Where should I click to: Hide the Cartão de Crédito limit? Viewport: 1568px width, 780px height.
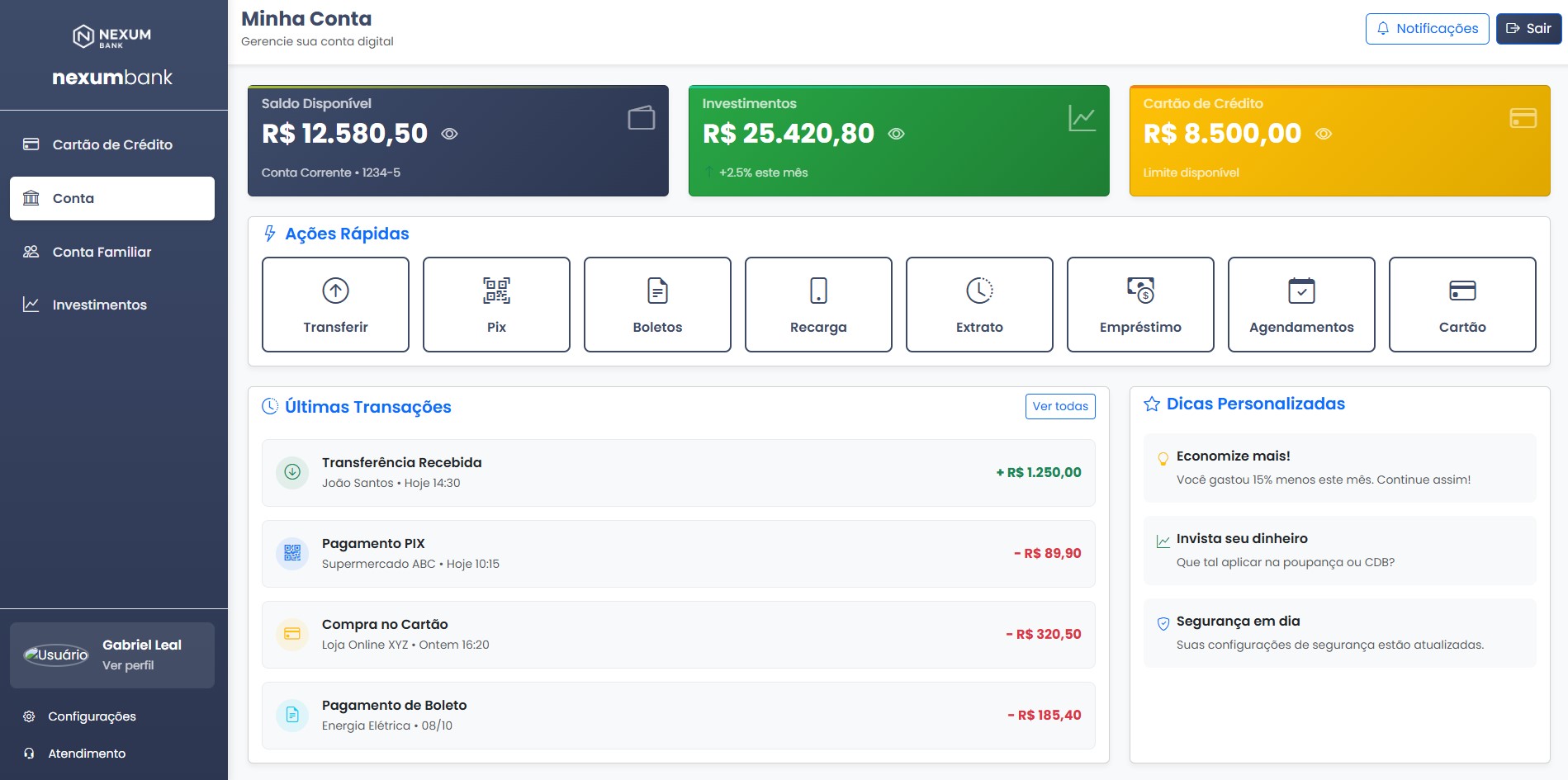click(x=1324, y=134)
